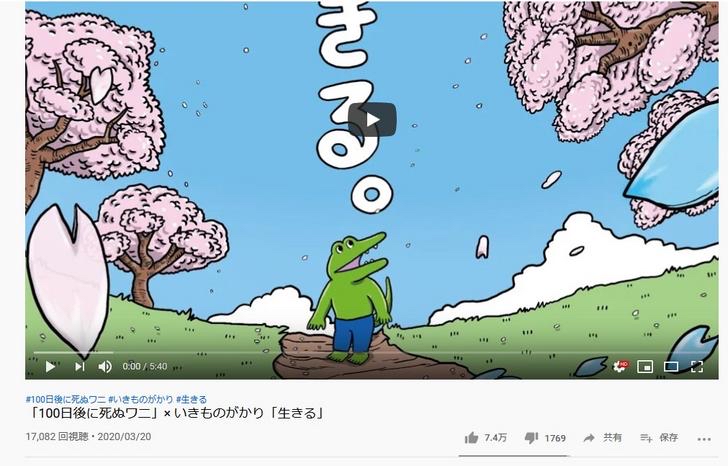
Task: Open hashtag #生きる
Action: pyautogui.click(x=191, y=399)
